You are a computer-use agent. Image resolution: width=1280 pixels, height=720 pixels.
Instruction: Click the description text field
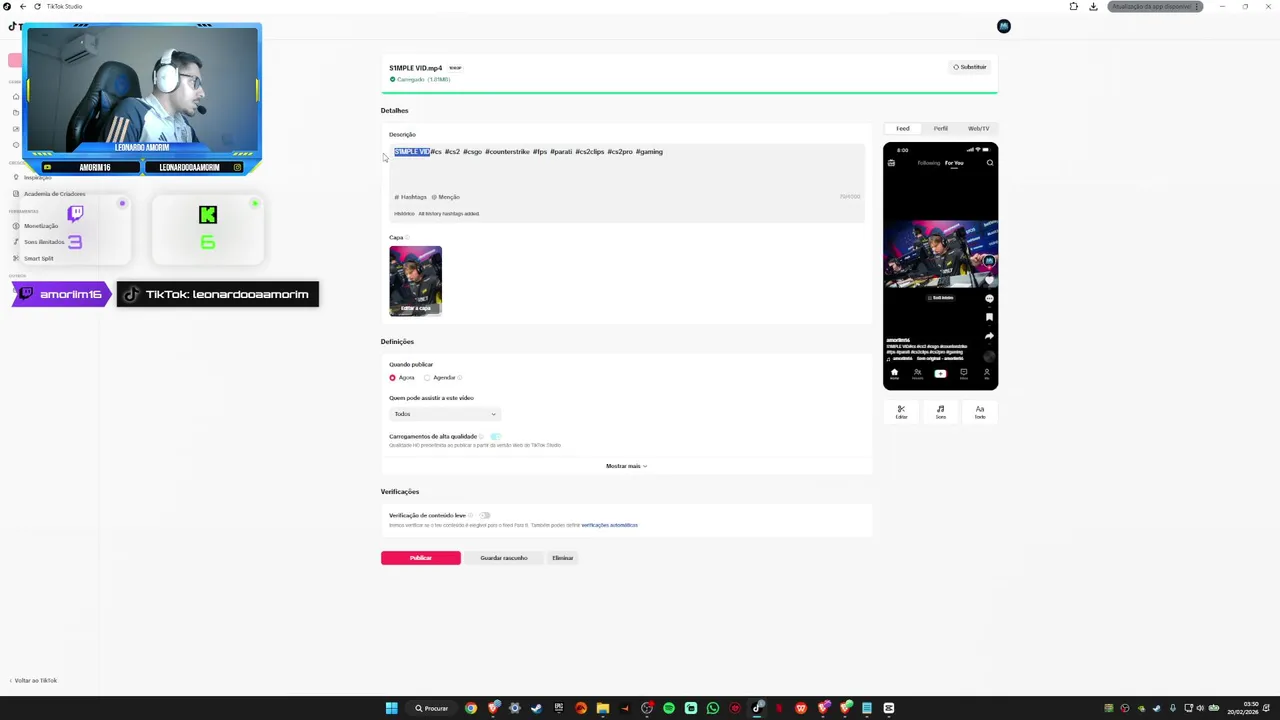[627, 167]
